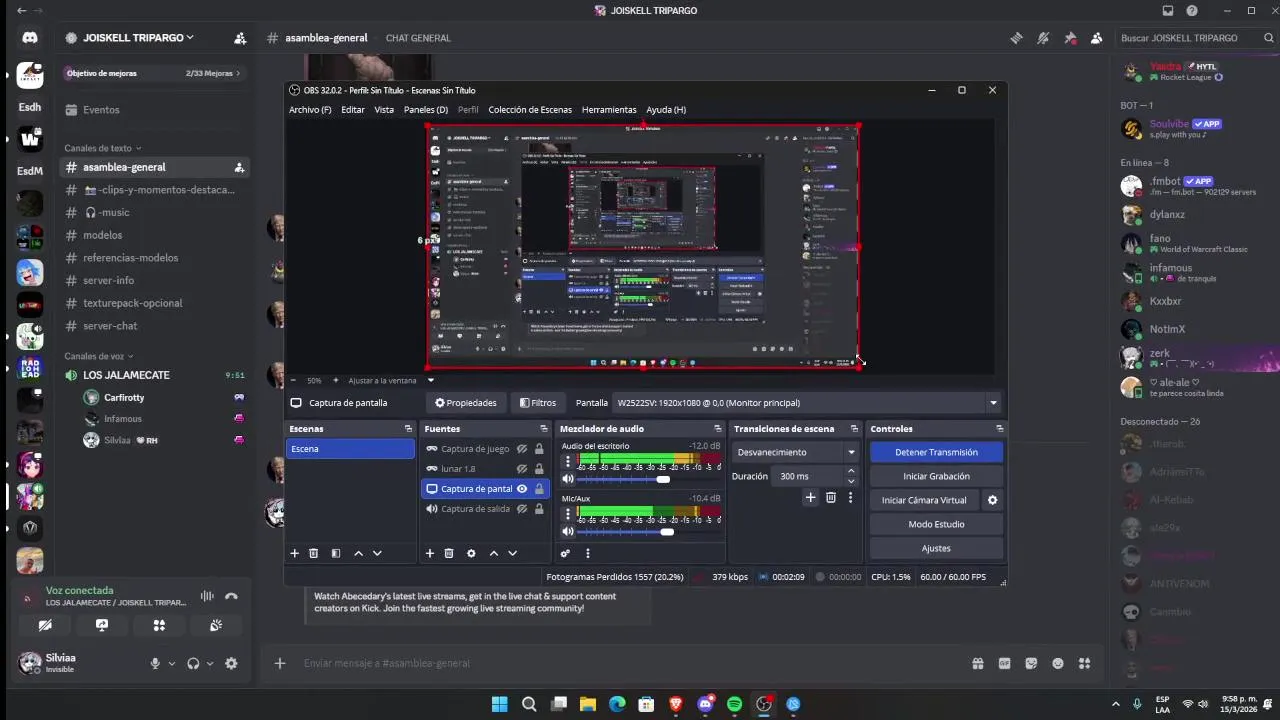Delete selected scene using Escenas trash icon
This screenshot has width=1280, height=720.
(x=313, y=553)
